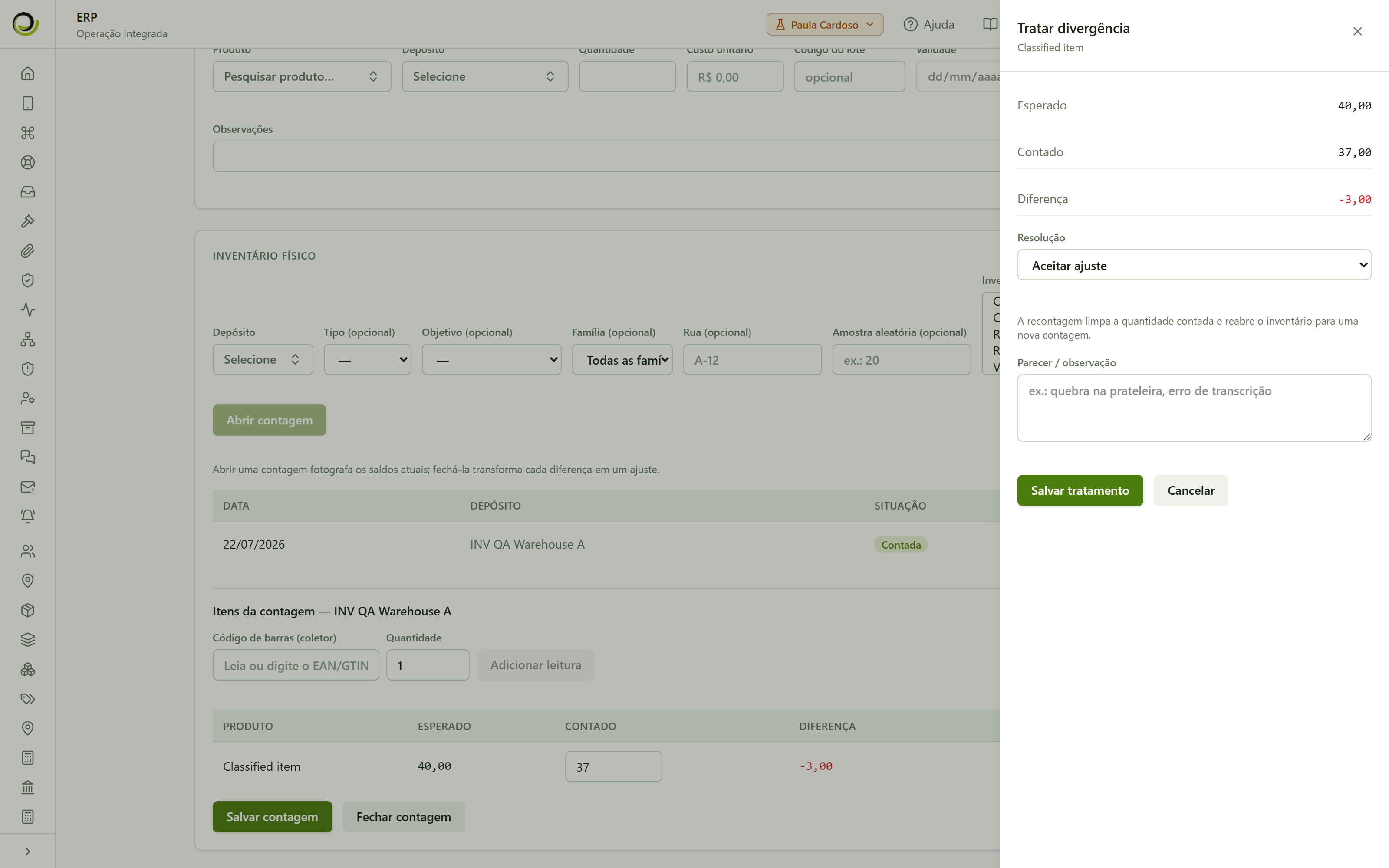Close the Tratar divergência panel
Screen dimensions: 1389x868
point(1357,32)
